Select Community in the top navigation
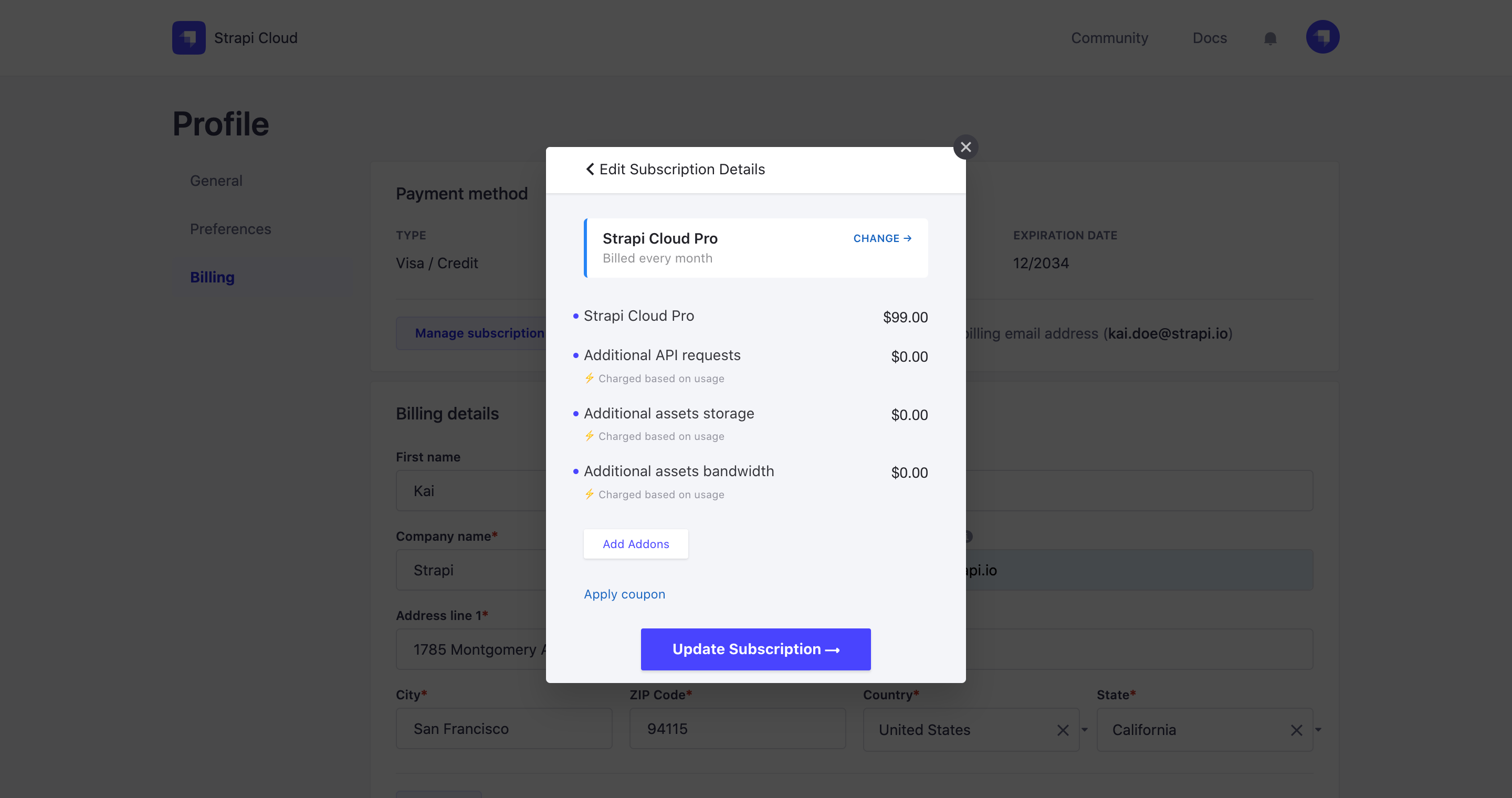 click(1109, 38)
